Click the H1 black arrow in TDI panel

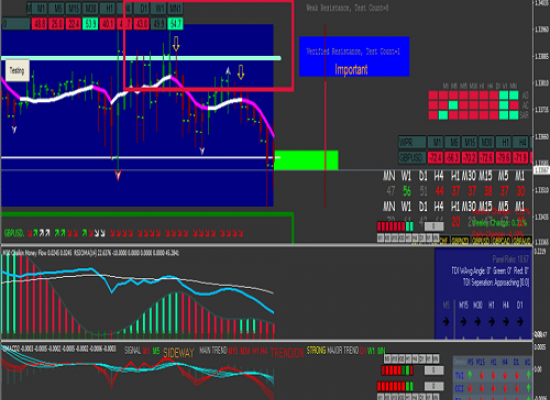pyautogui.click(x=492, y=321)
